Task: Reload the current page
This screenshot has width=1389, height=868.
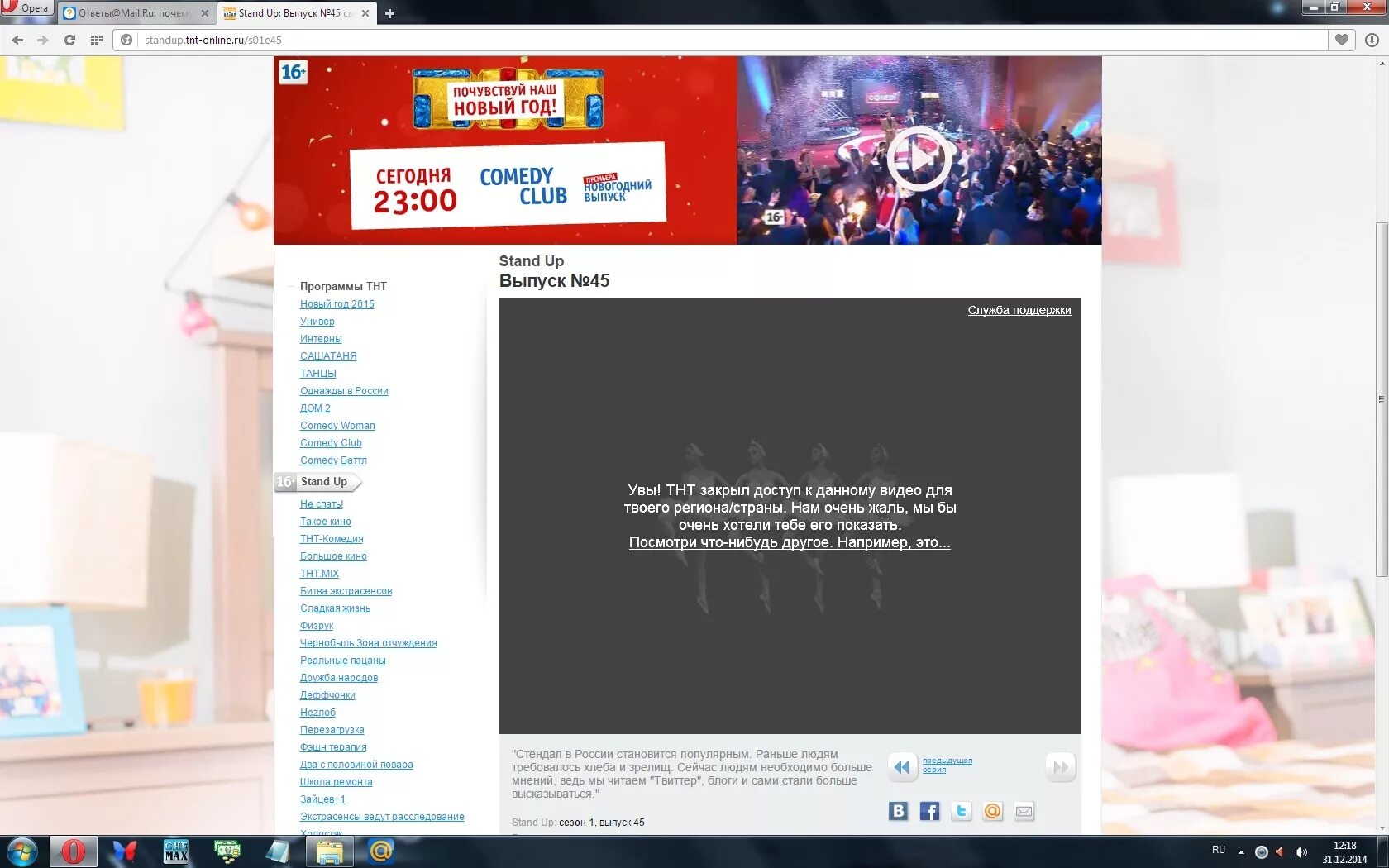Action: [x=69, y=40]
